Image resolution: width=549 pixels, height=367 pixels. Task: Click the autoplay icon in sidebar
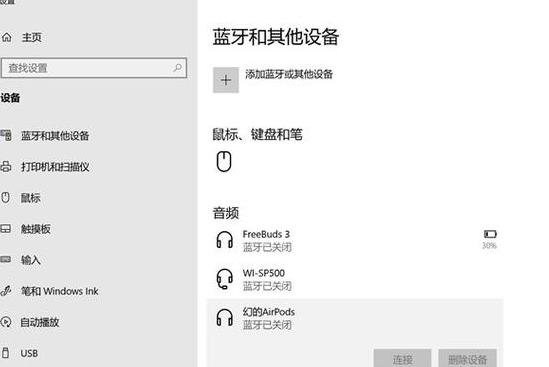click(x=6, y=322)
